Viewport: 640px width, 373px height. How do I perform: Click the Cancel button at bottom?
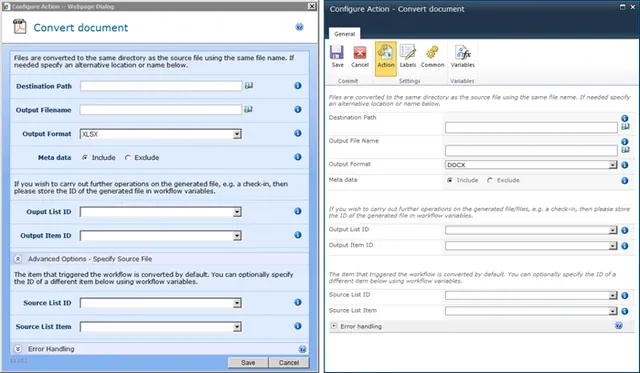click(289, 362)
